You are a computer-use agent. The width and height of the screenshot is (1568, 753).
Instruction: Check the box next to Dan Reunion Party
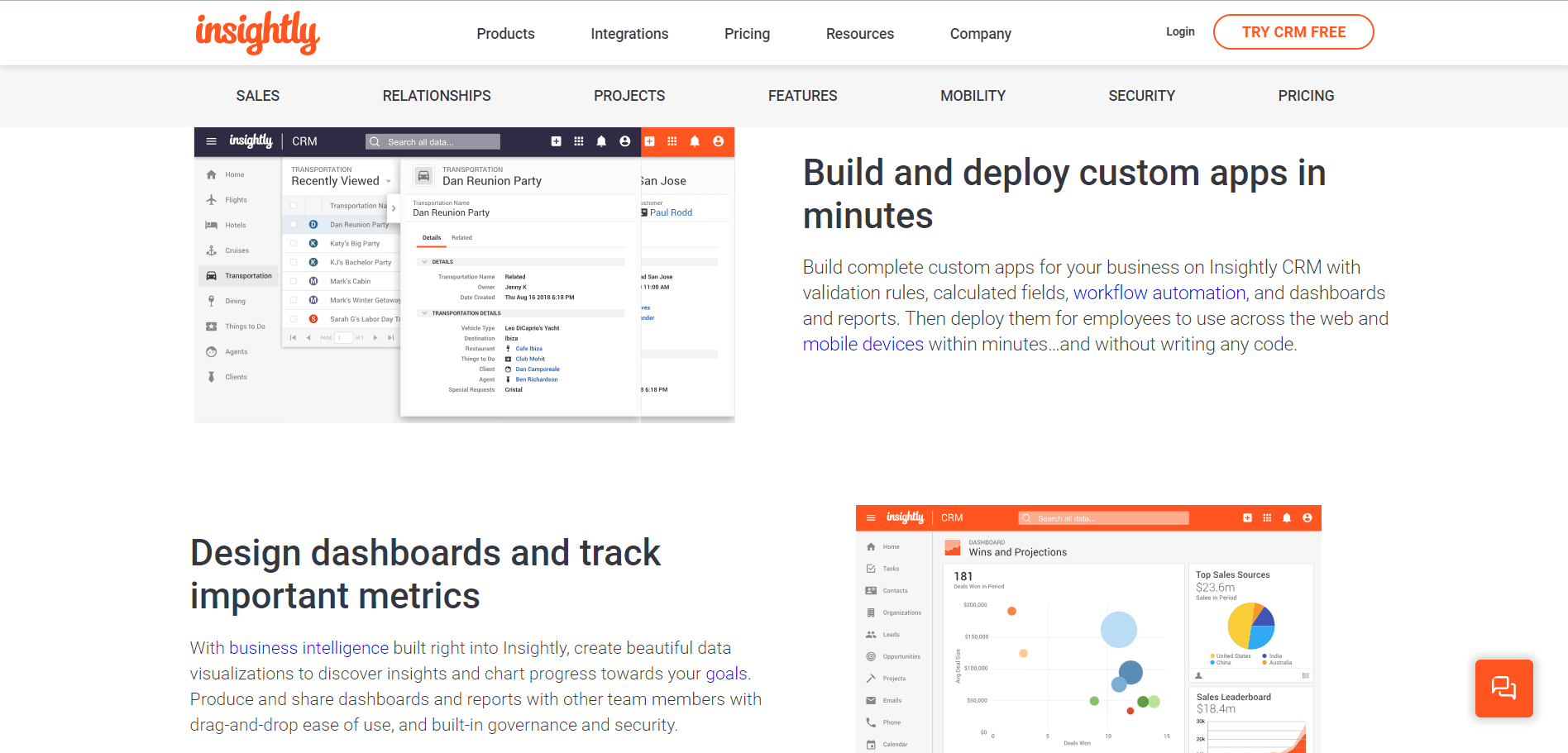click(294, 224)
